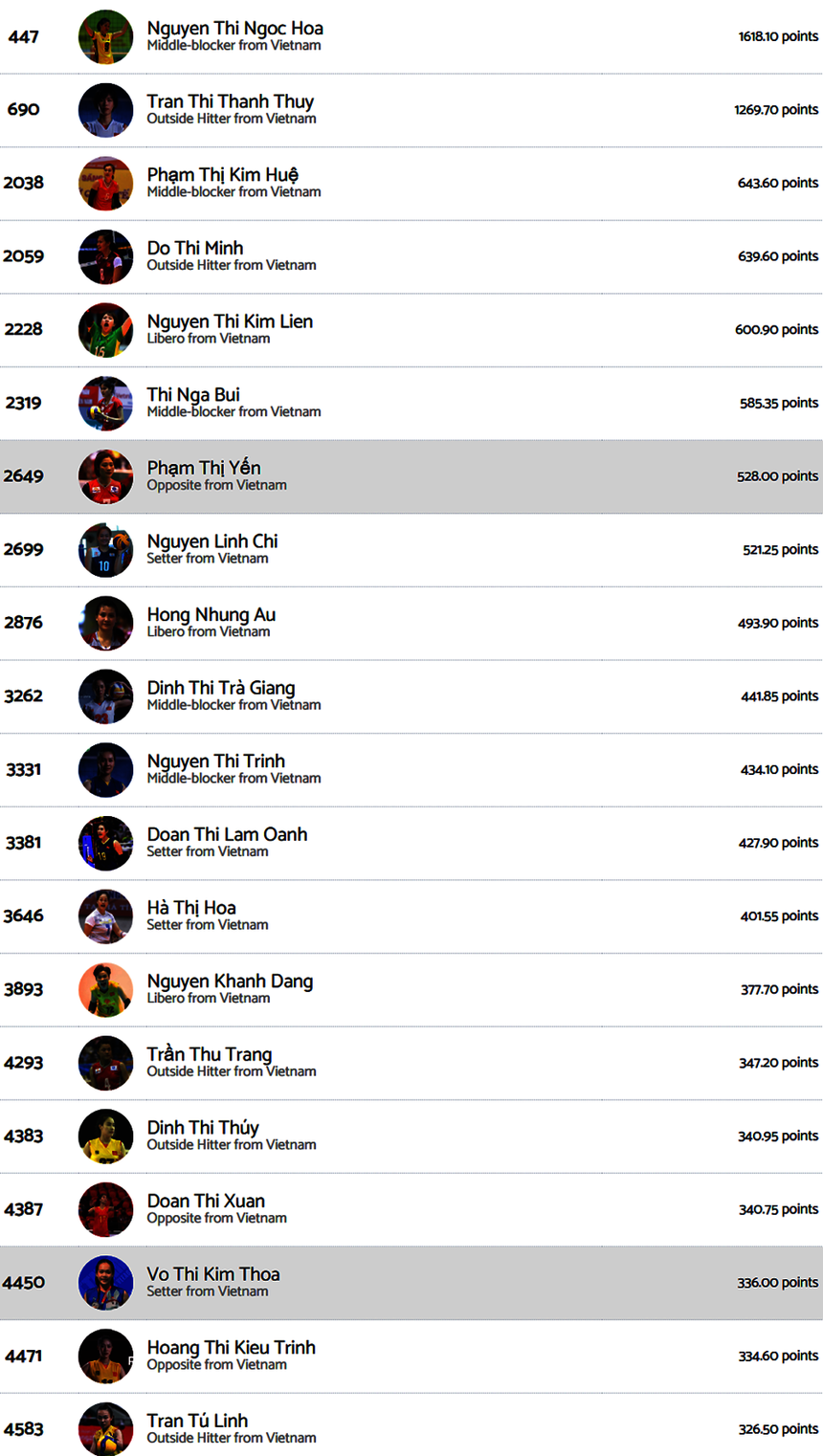Open the Hà Thị Hoa player link

(191, 907)
